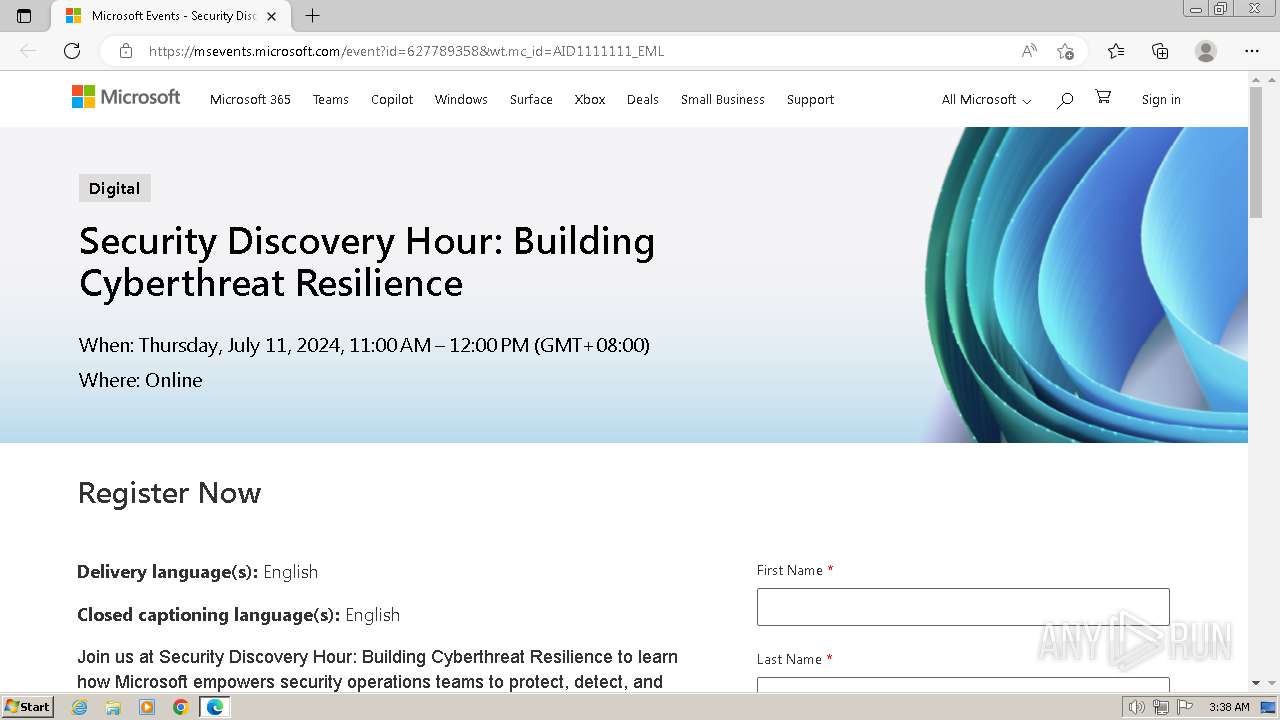Click the Register Now heading
Viewport: 1280px width, 720px height.
click(169, 493)
